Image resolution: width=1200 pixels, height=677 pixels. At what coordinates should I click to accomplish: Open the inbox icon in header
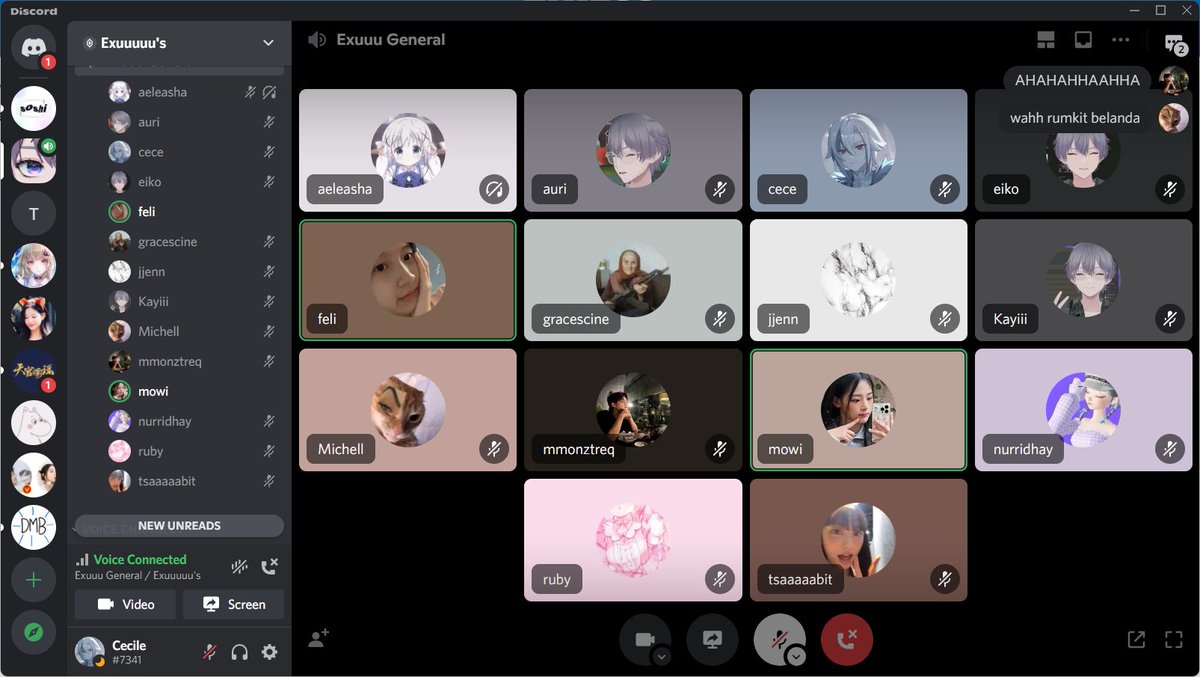tap(1083, 41)
